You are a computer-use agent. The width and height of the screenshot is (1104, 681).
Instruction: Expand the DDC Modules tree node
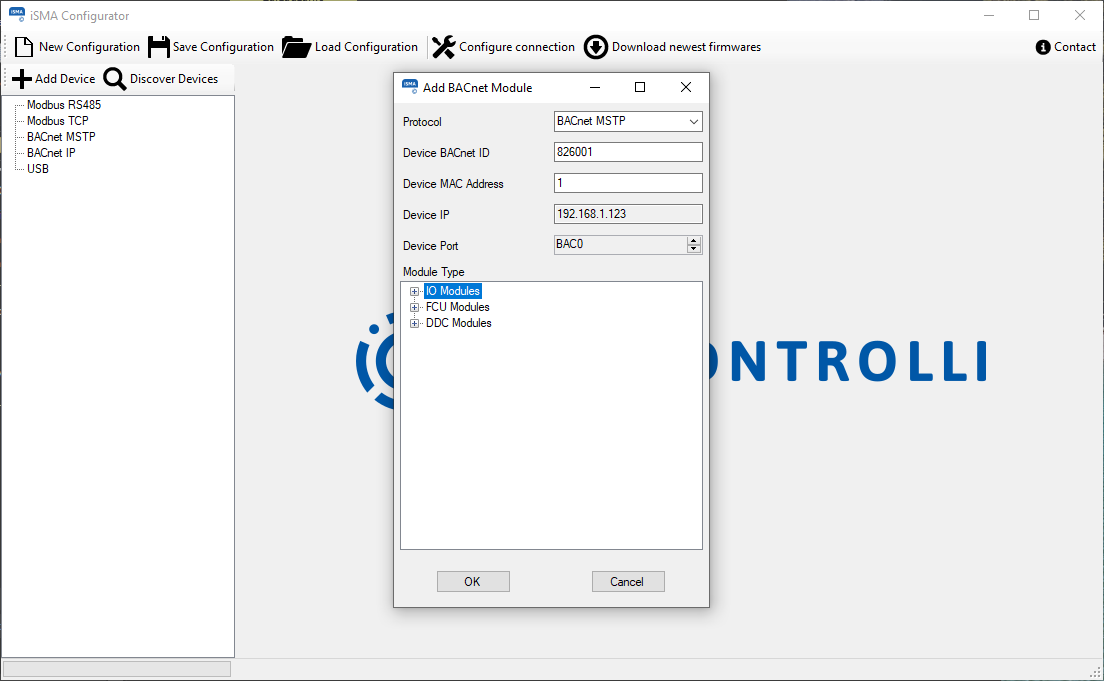click(415, 324)
